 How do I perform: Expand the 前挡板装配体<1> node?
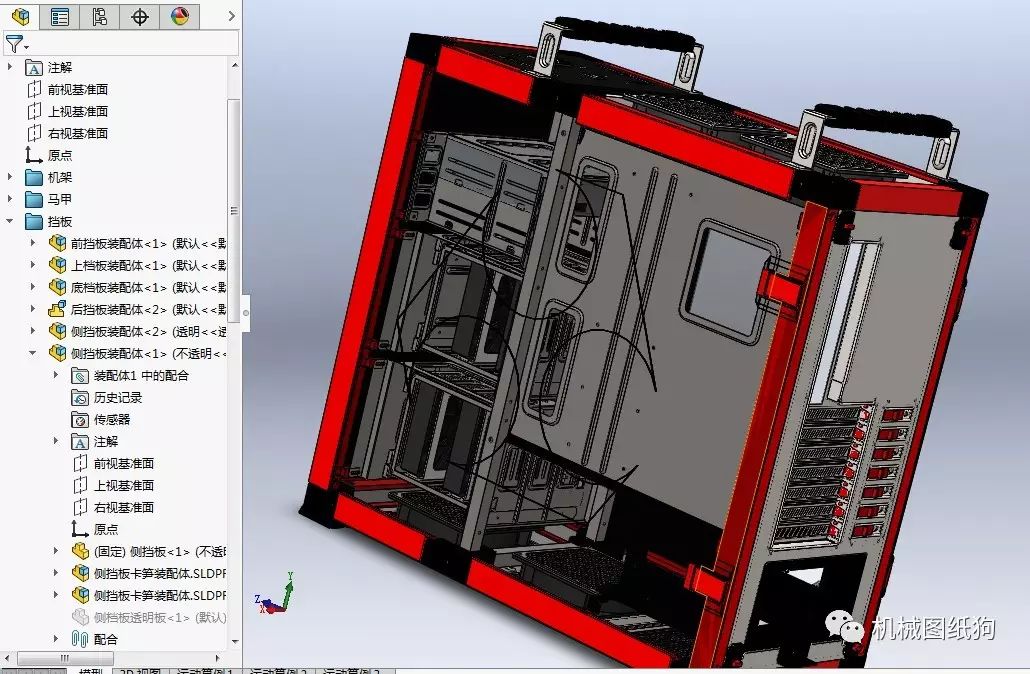click(x=33, y=243)
